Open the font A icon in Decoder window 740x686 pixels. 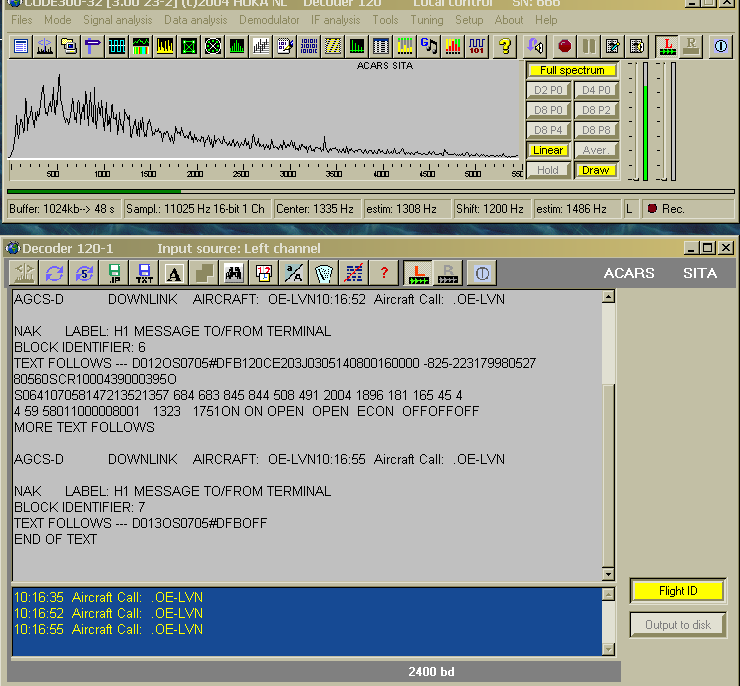174,273
